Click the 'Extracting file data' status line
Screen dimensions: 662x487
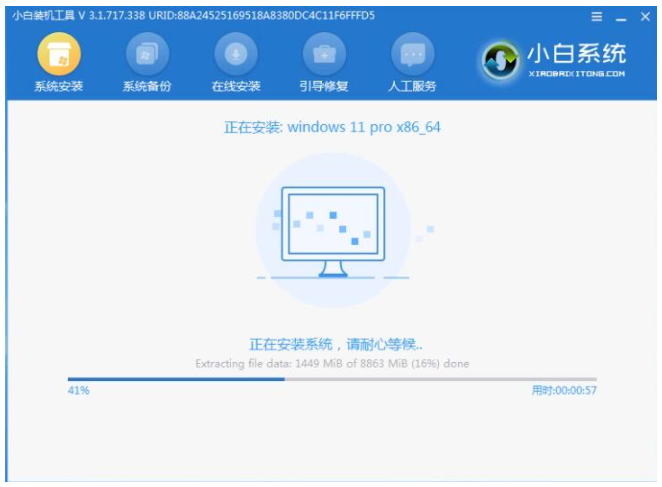332,364
